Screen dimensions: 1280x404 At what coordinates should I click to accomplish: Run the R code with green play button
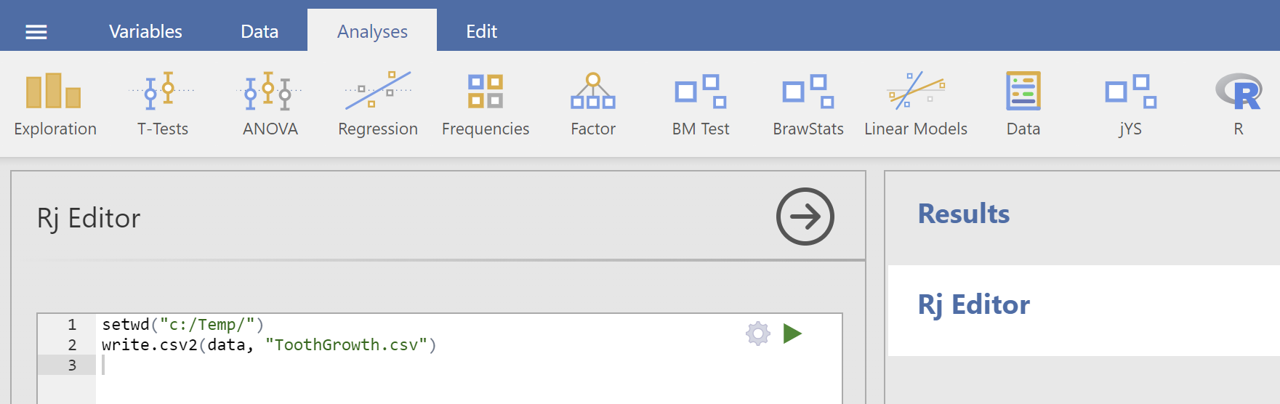(x=793, y=333)
